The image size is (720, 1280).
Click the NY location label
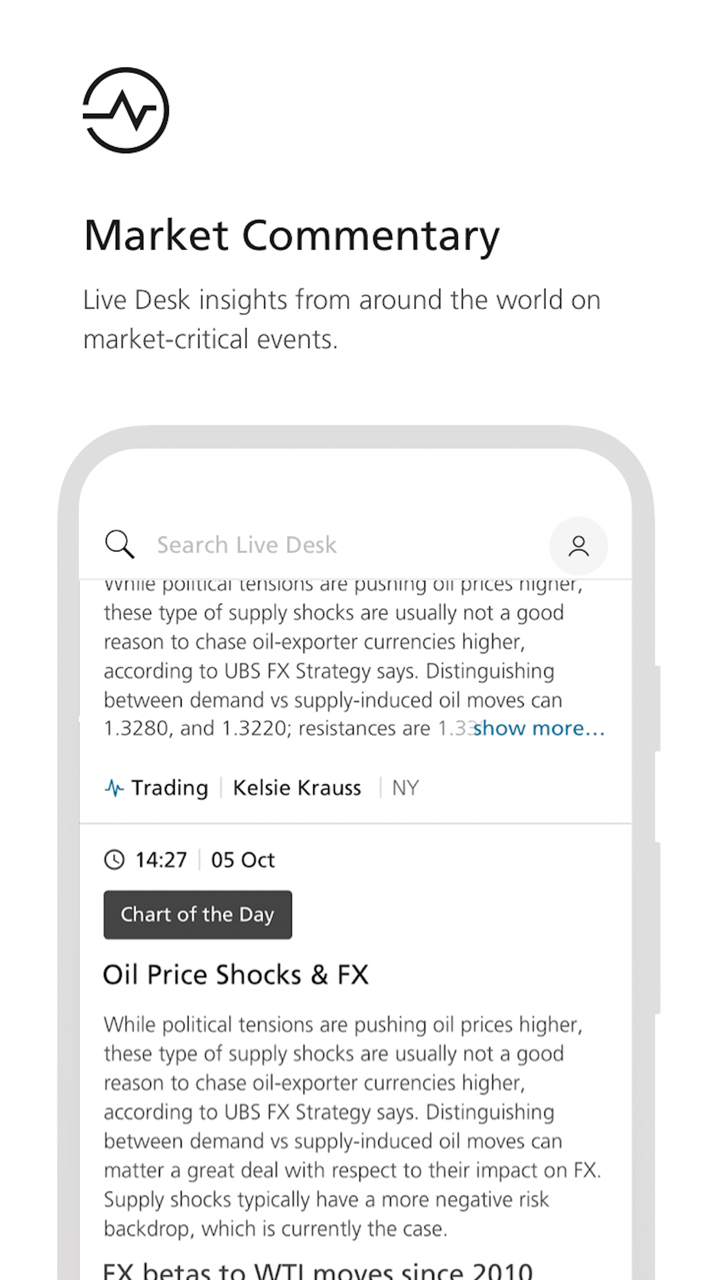(x=405, y=788)
